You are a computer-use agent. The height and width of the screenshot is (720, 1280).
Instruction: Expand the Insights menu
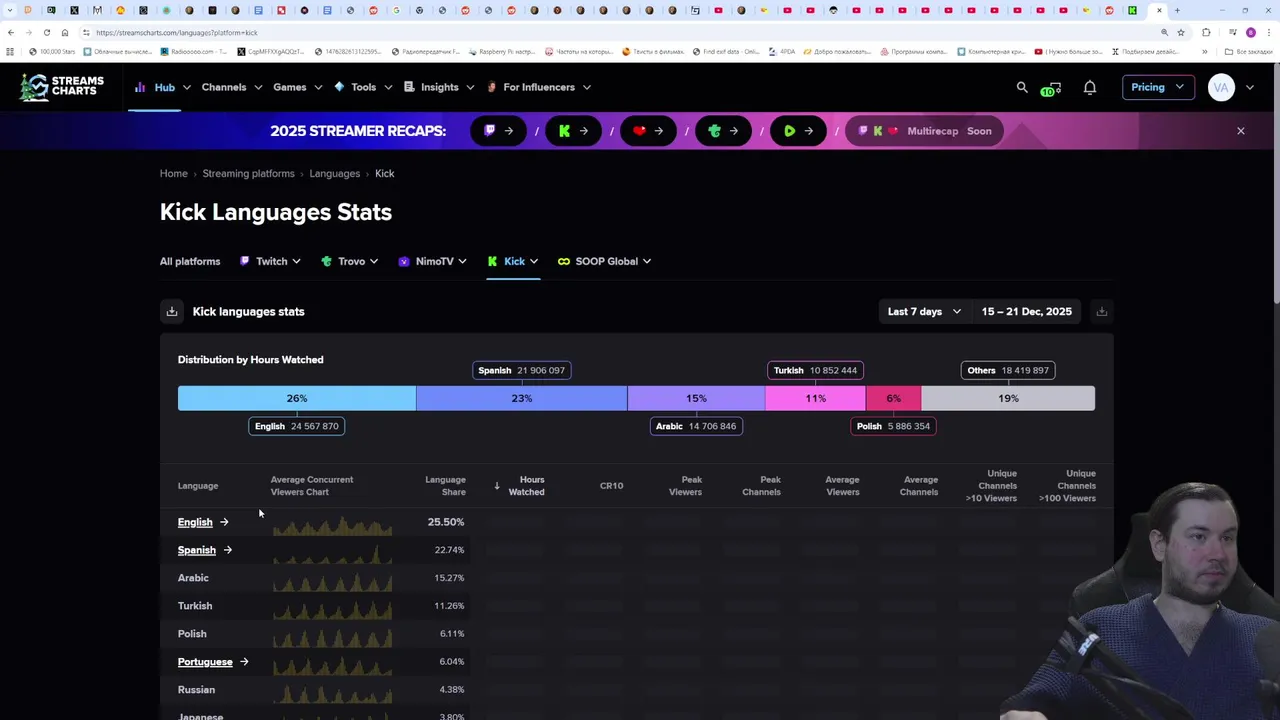[439, 87]
